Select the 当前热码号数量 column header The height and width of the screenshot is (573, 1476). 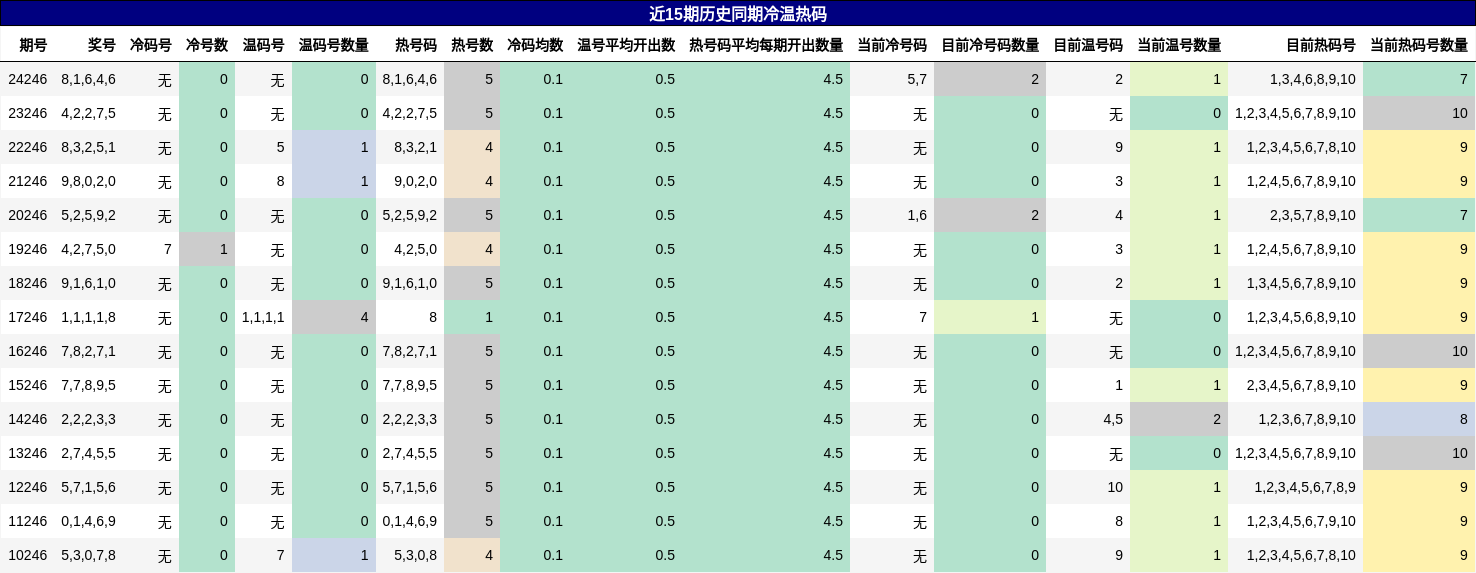[1419, 45]
